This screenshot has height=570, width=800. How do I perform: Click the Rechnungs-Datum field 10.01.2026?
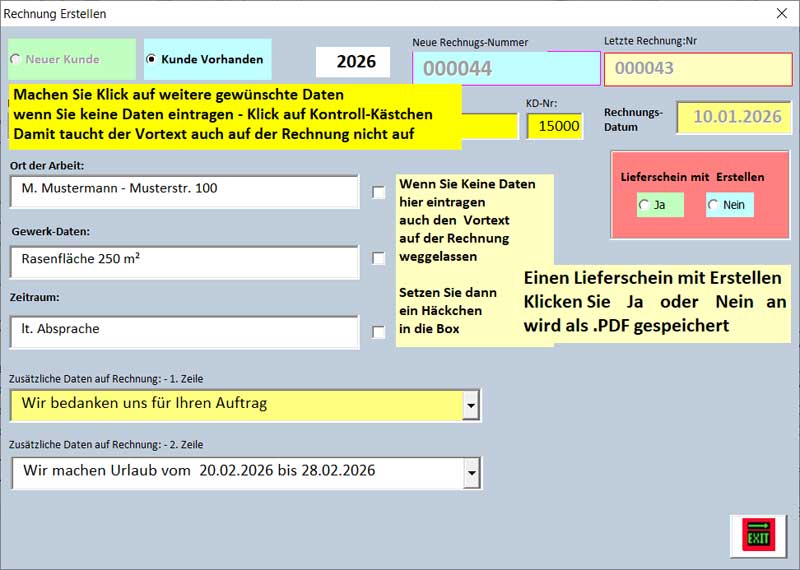point(735,117)
